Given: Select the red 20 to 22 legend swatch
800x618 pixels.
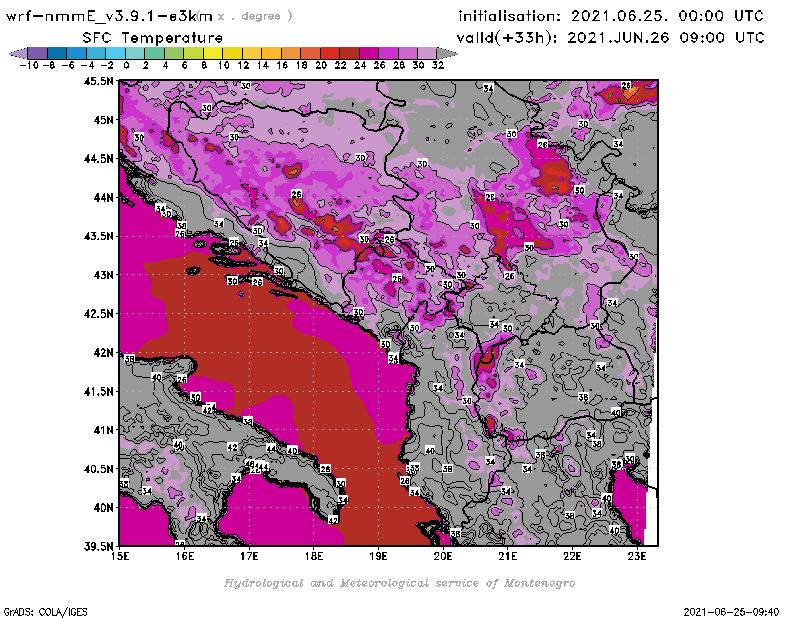Looking at the screenshot, I should click(330, 53).
